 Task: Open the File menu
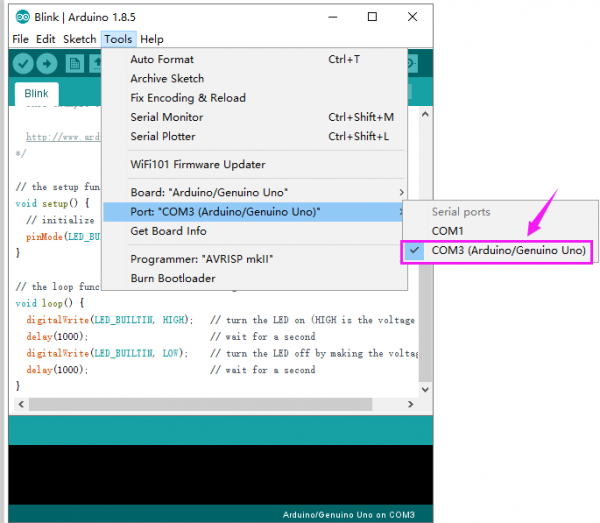(x=20, y=39)
